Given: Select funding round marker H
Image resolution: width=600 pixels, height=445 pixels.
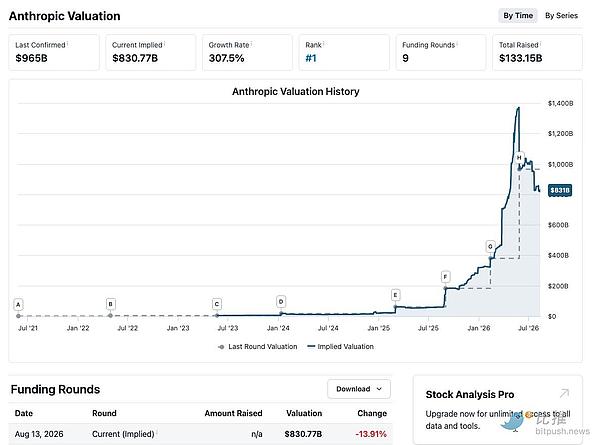Looking at the screenshot, I should point(519,157).
